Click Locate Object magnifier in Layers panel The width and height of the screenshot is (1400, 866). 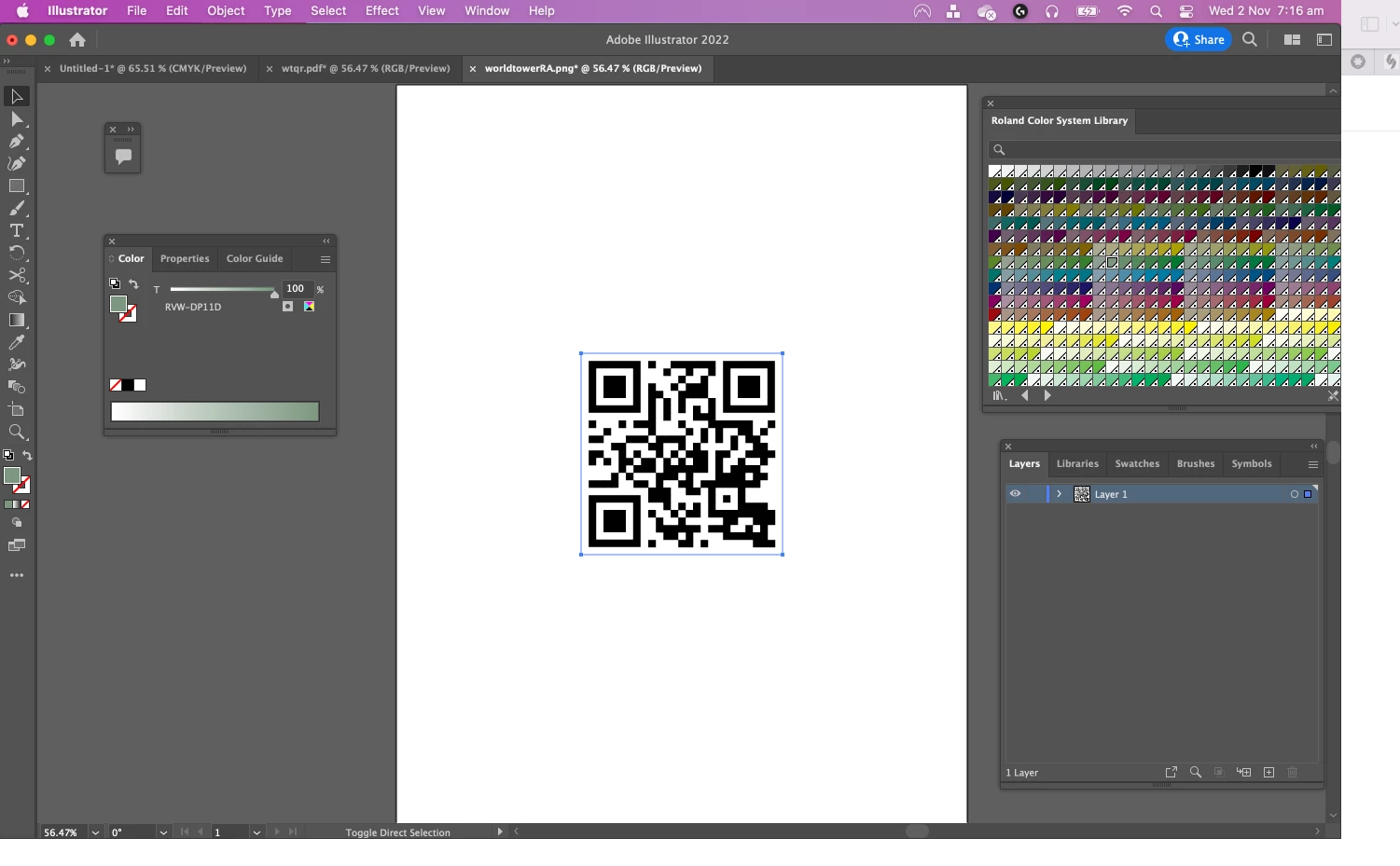(x=1196, y=773)
